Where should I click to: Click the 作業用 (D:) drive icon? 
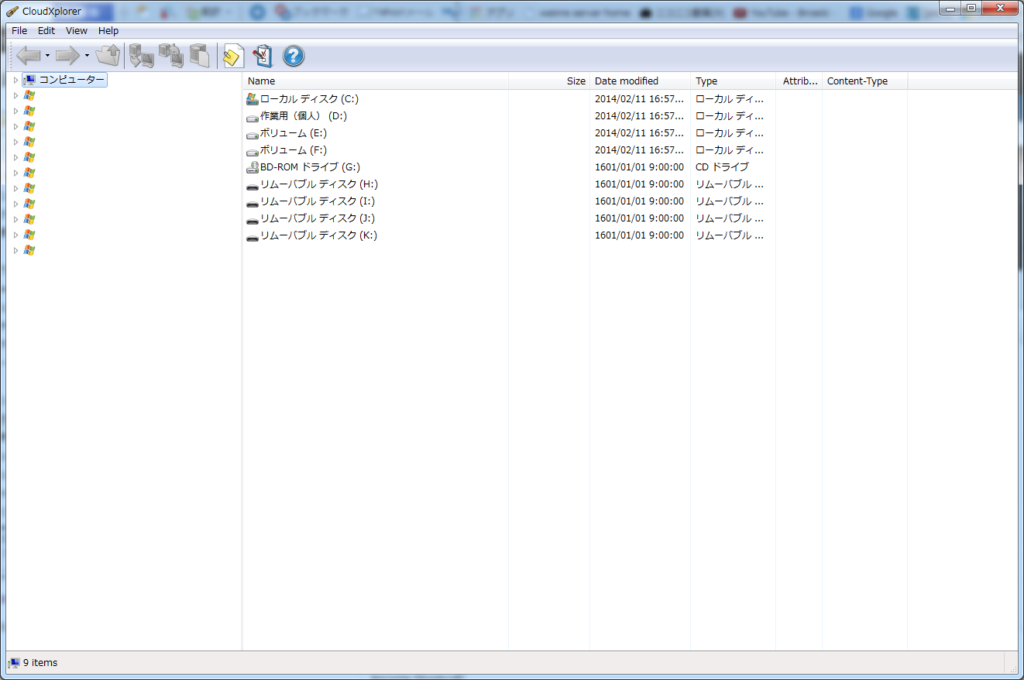(x=252, y=117)
